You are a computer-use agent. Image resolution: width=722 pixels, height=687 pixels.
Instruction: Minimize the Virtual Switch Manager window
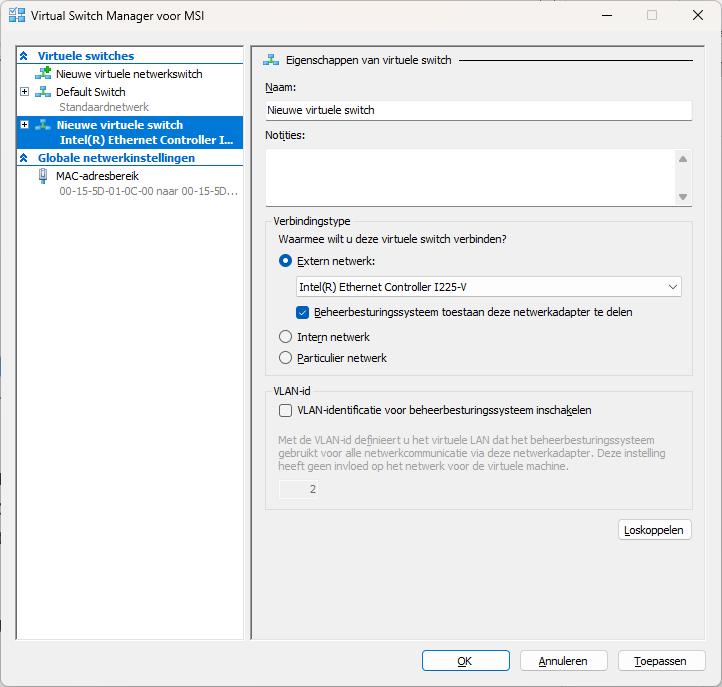point(607,15)
